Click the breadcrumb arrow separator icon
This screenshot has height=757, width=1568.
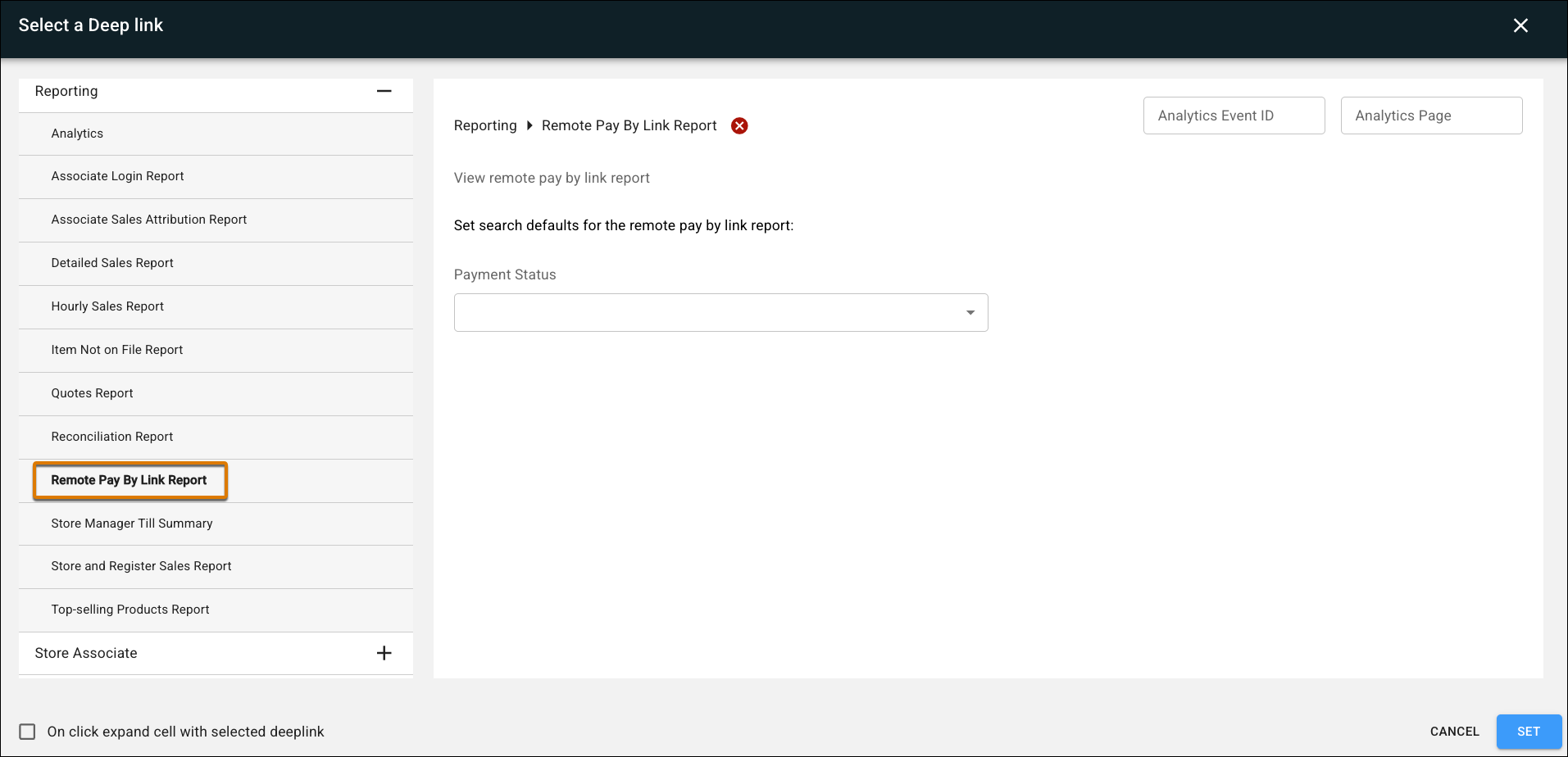tap(529, 125)
